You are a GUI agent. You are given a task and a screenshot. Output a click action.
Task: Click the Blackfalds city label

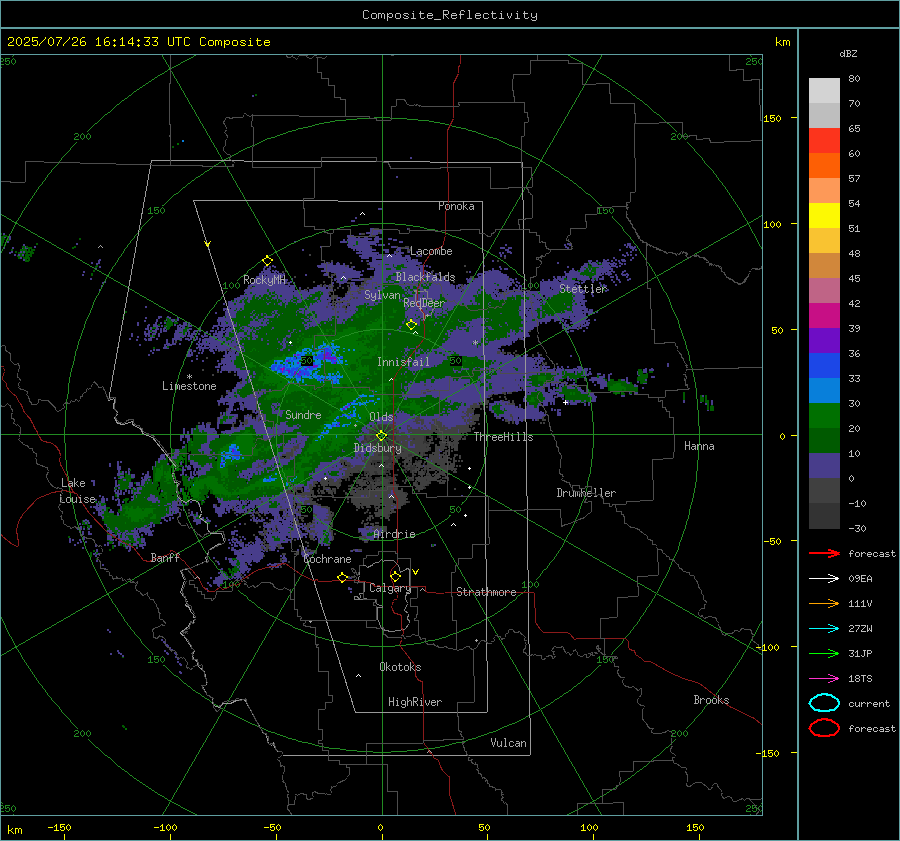[425, 277]
